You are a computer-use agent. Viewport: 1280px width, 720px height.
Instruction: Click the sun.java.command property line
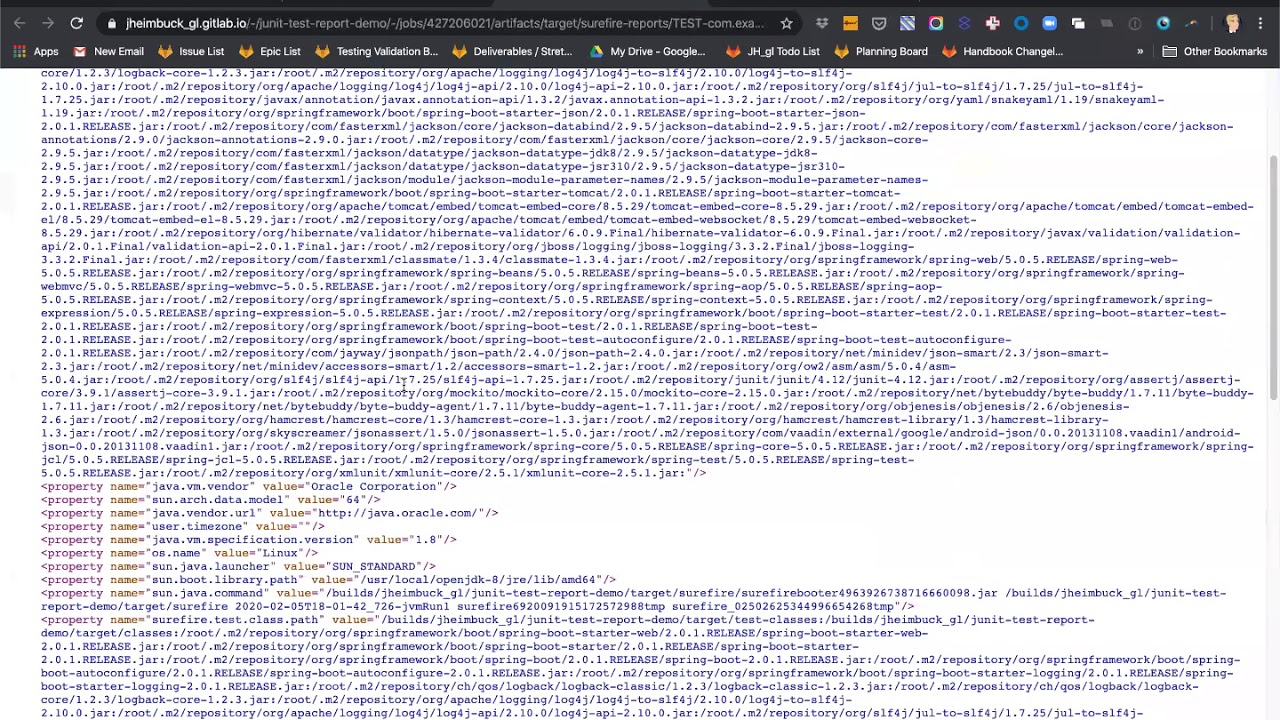click(x=633, y=600)
